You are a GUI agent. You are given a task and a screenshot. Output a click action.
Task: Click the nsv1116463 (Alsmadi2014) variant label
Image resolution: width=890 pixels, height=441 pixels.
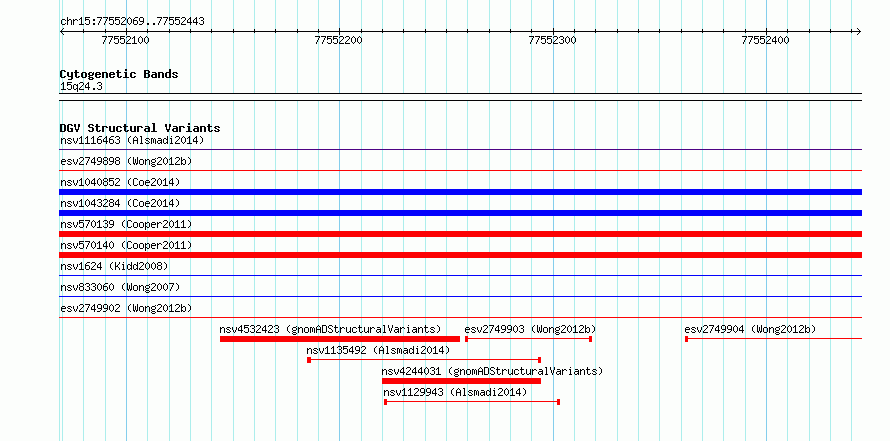coord(132,140)
